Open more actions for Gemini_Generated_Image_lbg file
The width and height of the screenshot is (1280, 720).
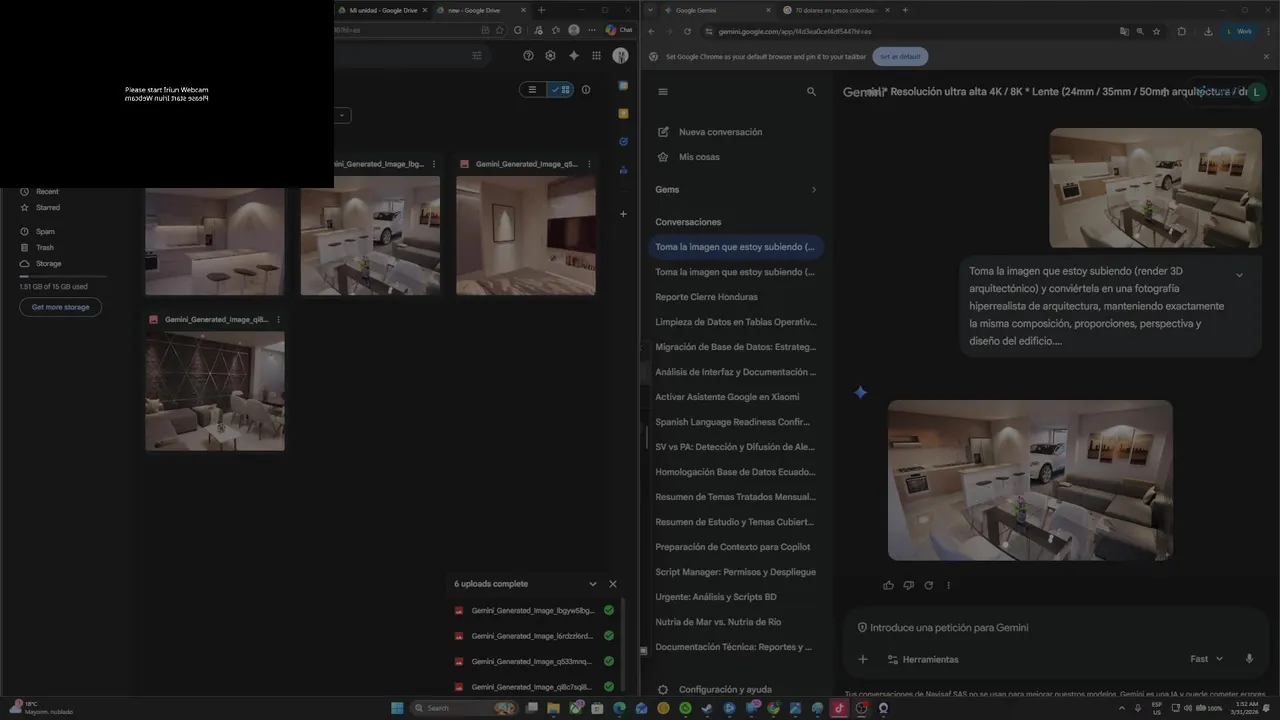[x=433, y=164]
